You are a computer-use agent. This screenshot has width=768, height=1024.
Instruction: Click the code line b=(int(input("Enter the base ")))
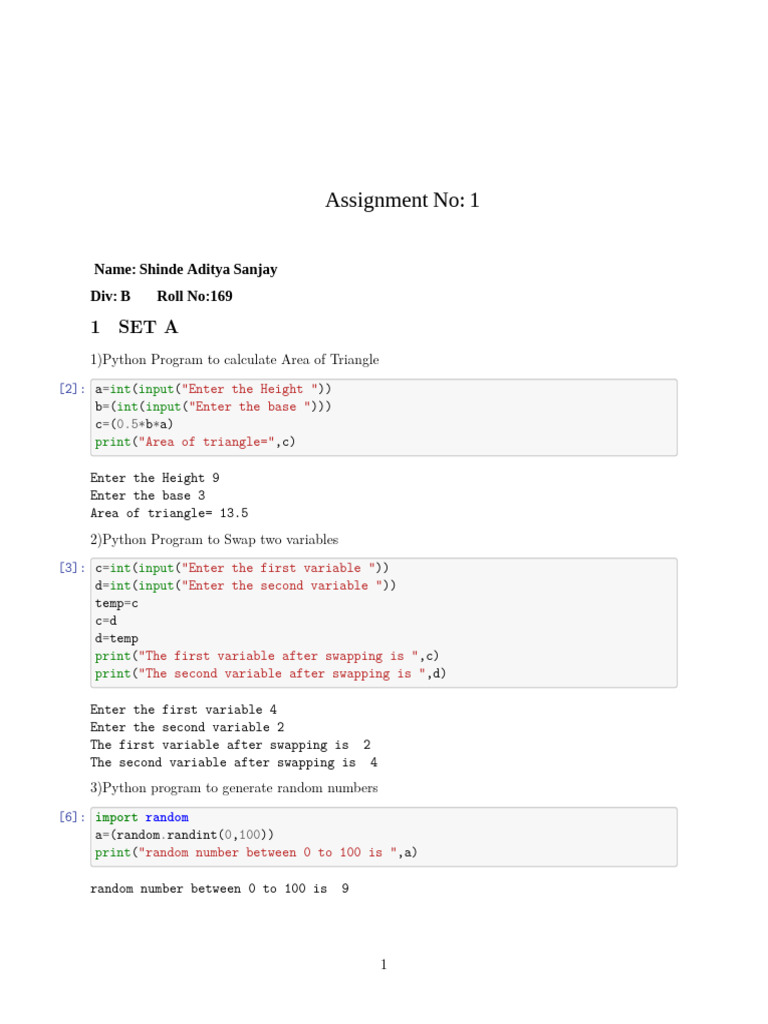pyautogui.click(x=214, y=407)
